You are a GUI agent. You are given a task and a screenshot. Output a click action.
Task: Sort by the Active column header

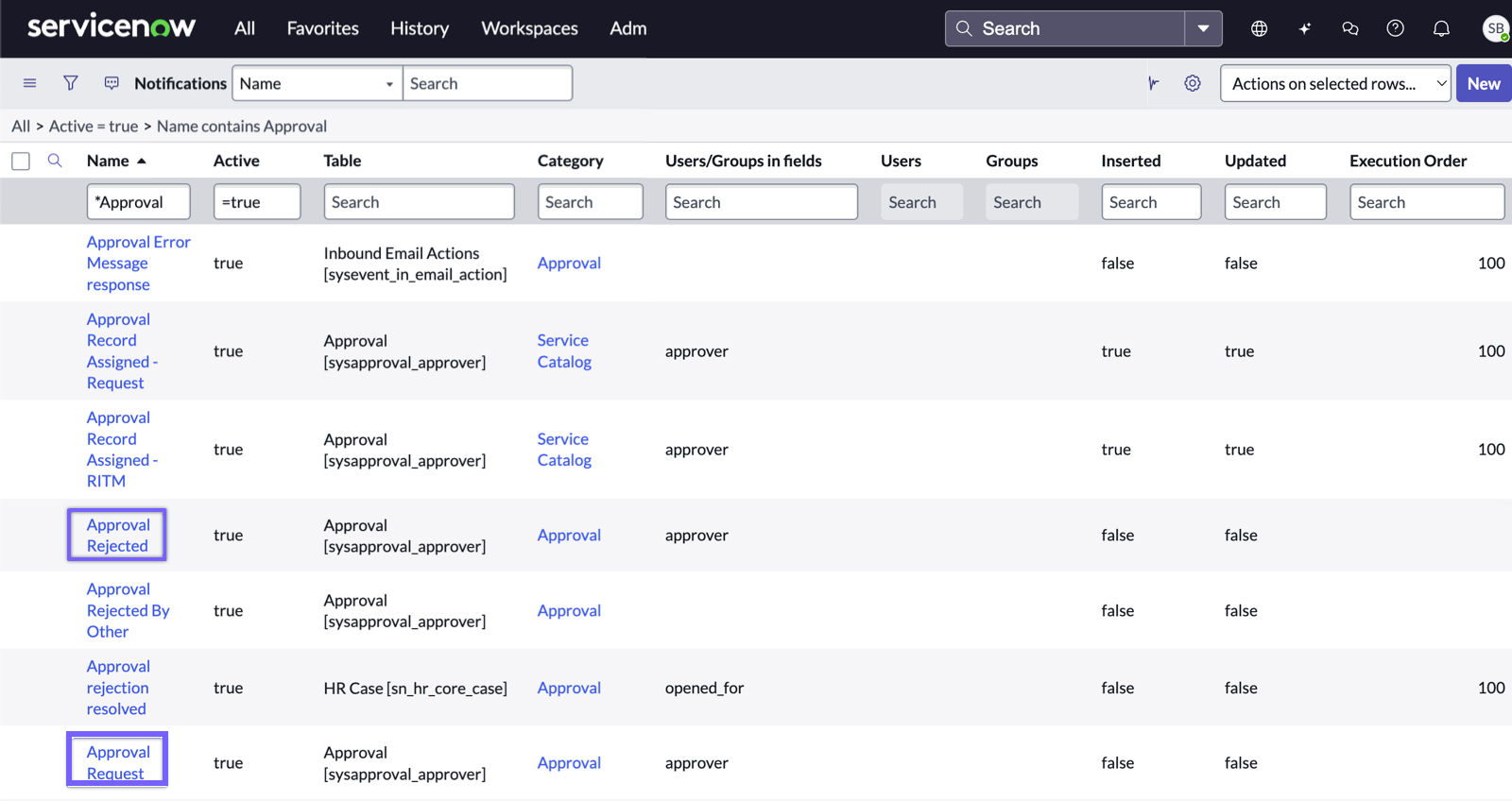[236, 161]
